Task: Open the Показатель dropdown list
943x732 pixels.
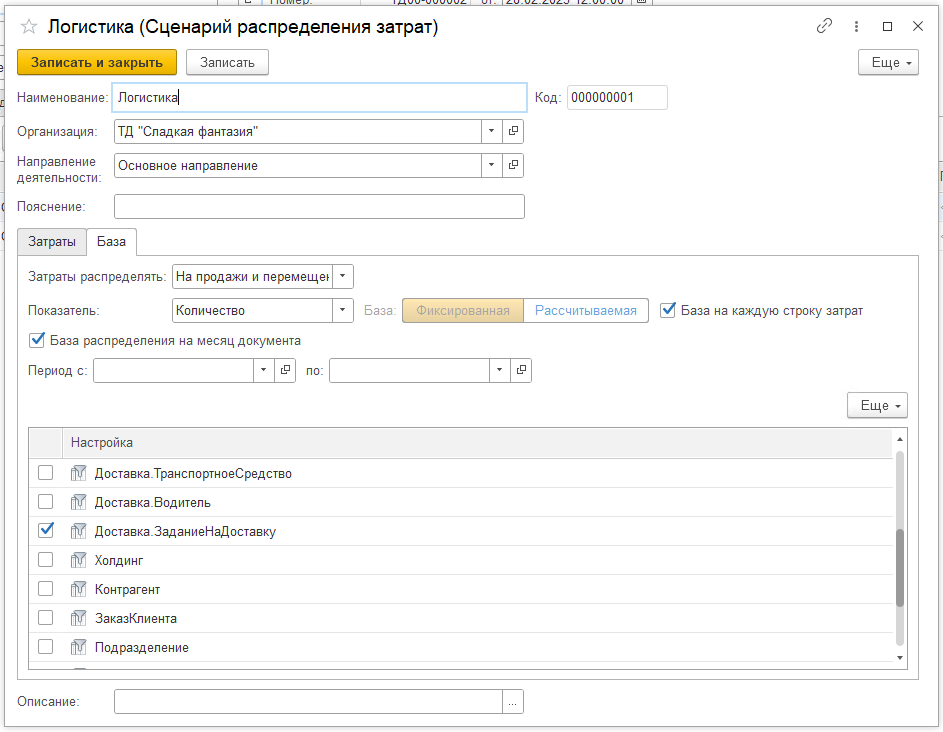Action: pyautogui.click(x=343, y=310)
